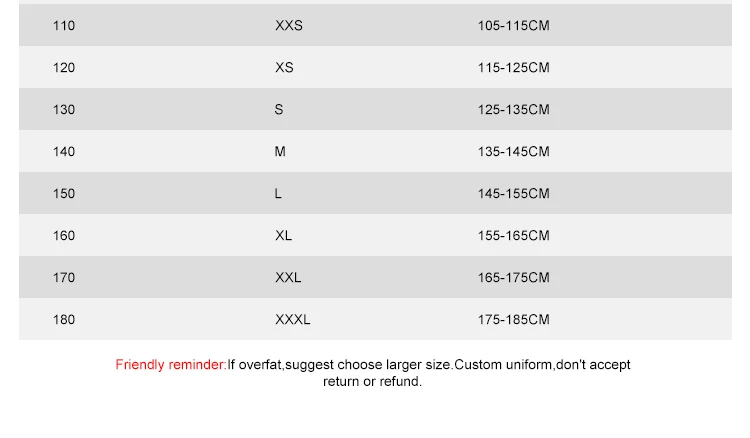Click the size 140 cell
This screenshot has width=750, height=438.
(64, 152)
